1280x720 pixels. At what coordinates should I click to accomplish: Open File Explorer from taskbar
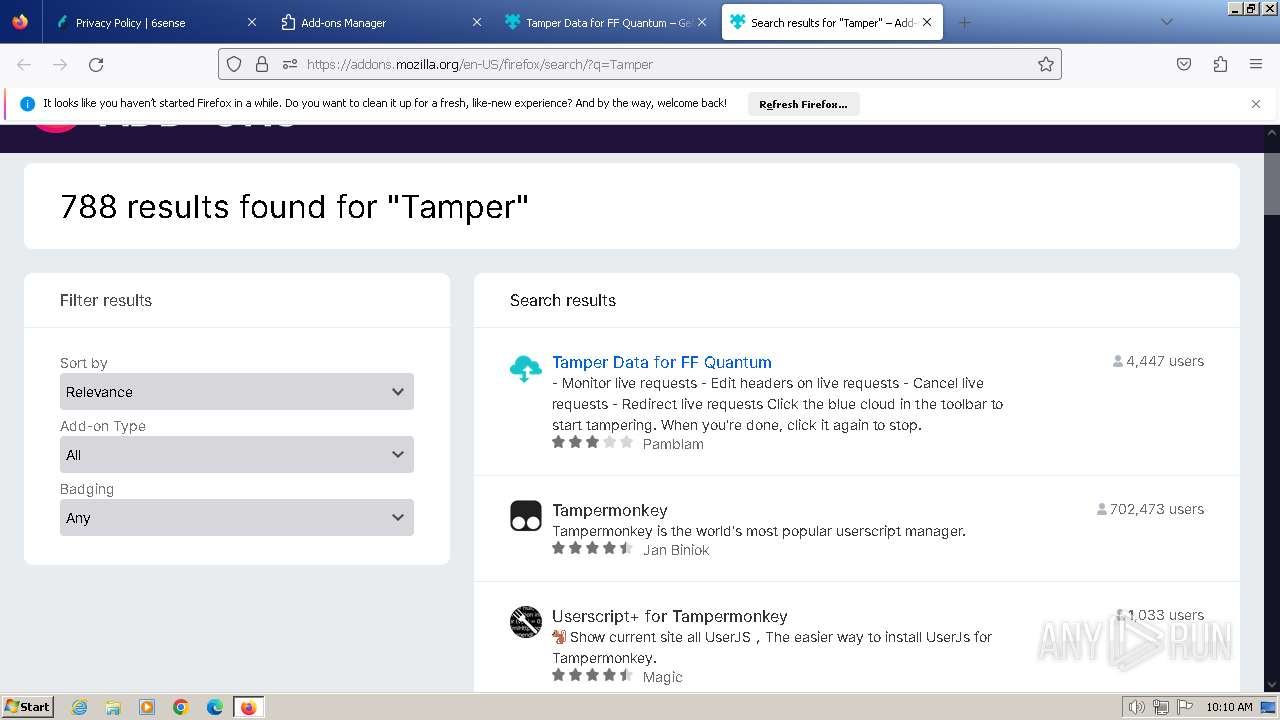pos(113,707)
